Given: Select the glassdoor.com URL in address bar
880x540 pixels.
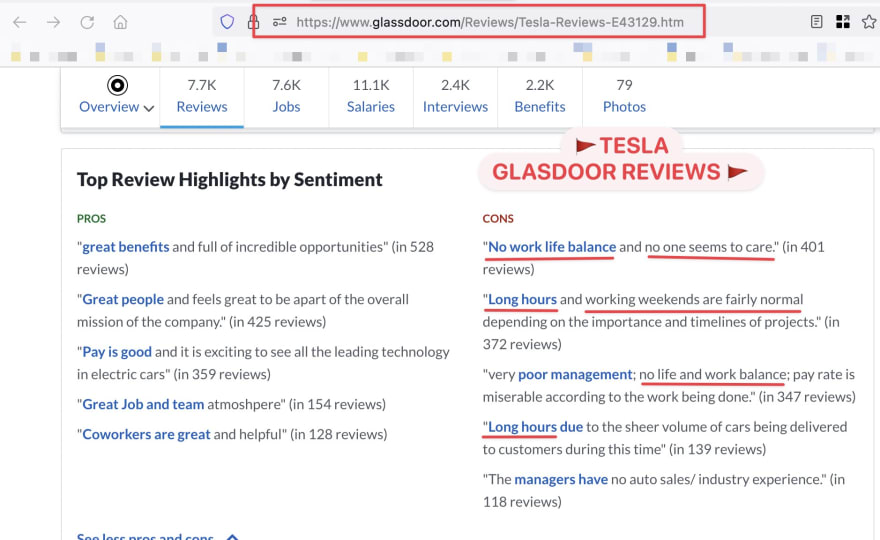Looking at the screenshot, I should [490, 22].
